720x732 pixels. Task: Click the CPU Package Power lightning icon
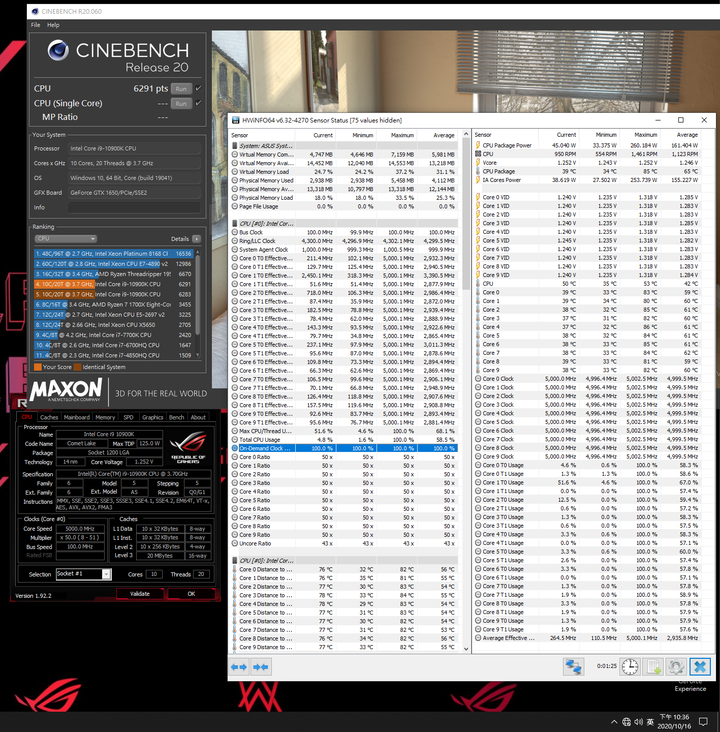click(x=478, y=145)
